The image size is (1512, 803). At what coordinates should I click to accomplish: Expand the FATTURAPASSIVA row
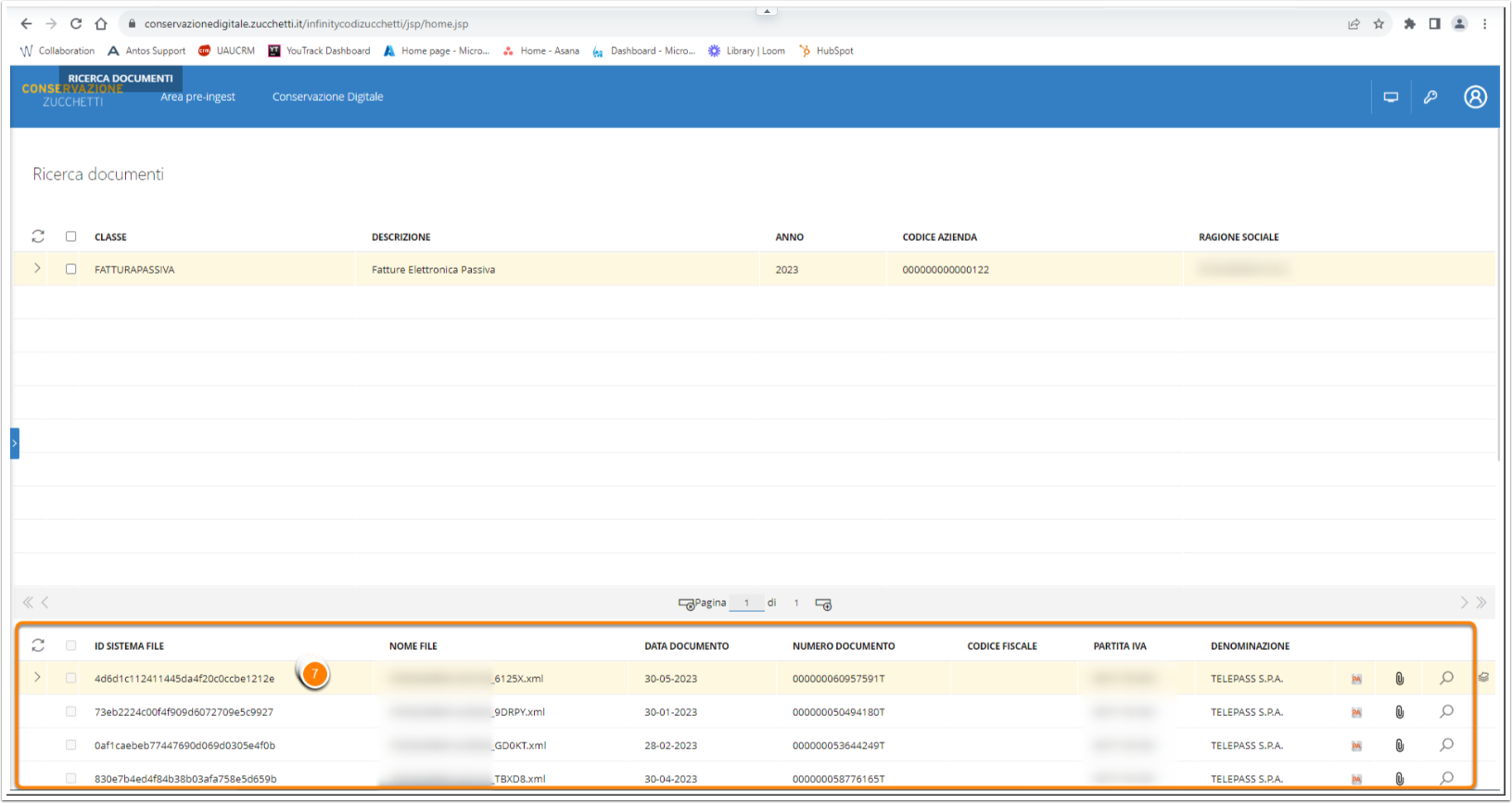pos(37,268)
